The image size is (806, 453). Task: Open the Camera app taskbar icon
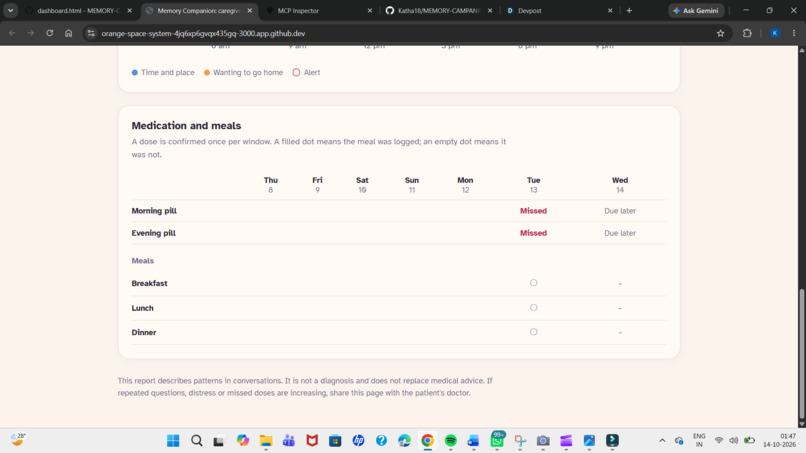[543, 441]
